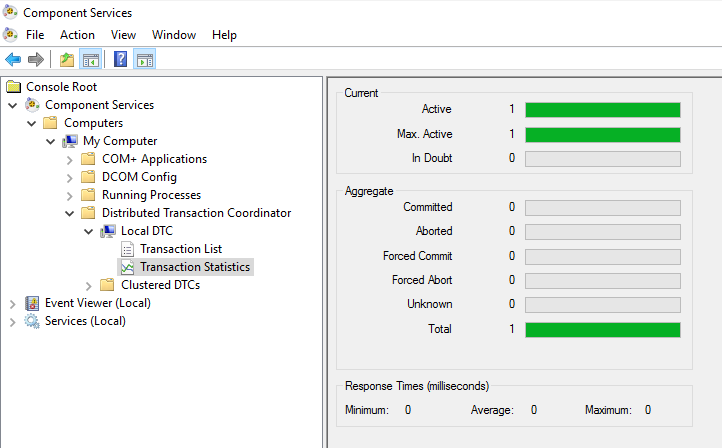The width and height of the screenshot is (722, 448).
Task: Click the Transaction List document icon
Action: coord(128,249)
